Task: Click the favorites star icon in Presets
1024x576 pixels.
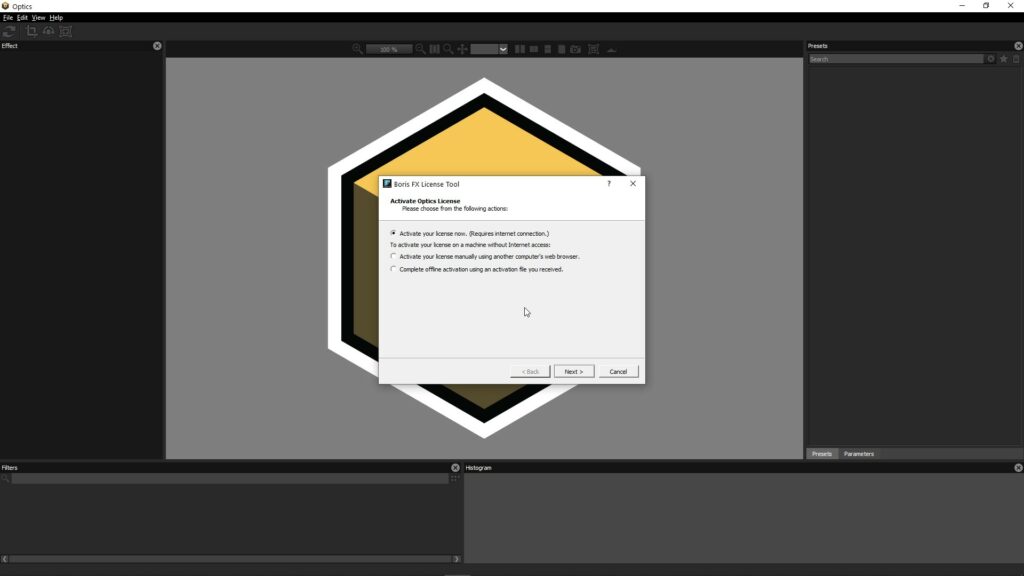Action: coord(1004,59)
